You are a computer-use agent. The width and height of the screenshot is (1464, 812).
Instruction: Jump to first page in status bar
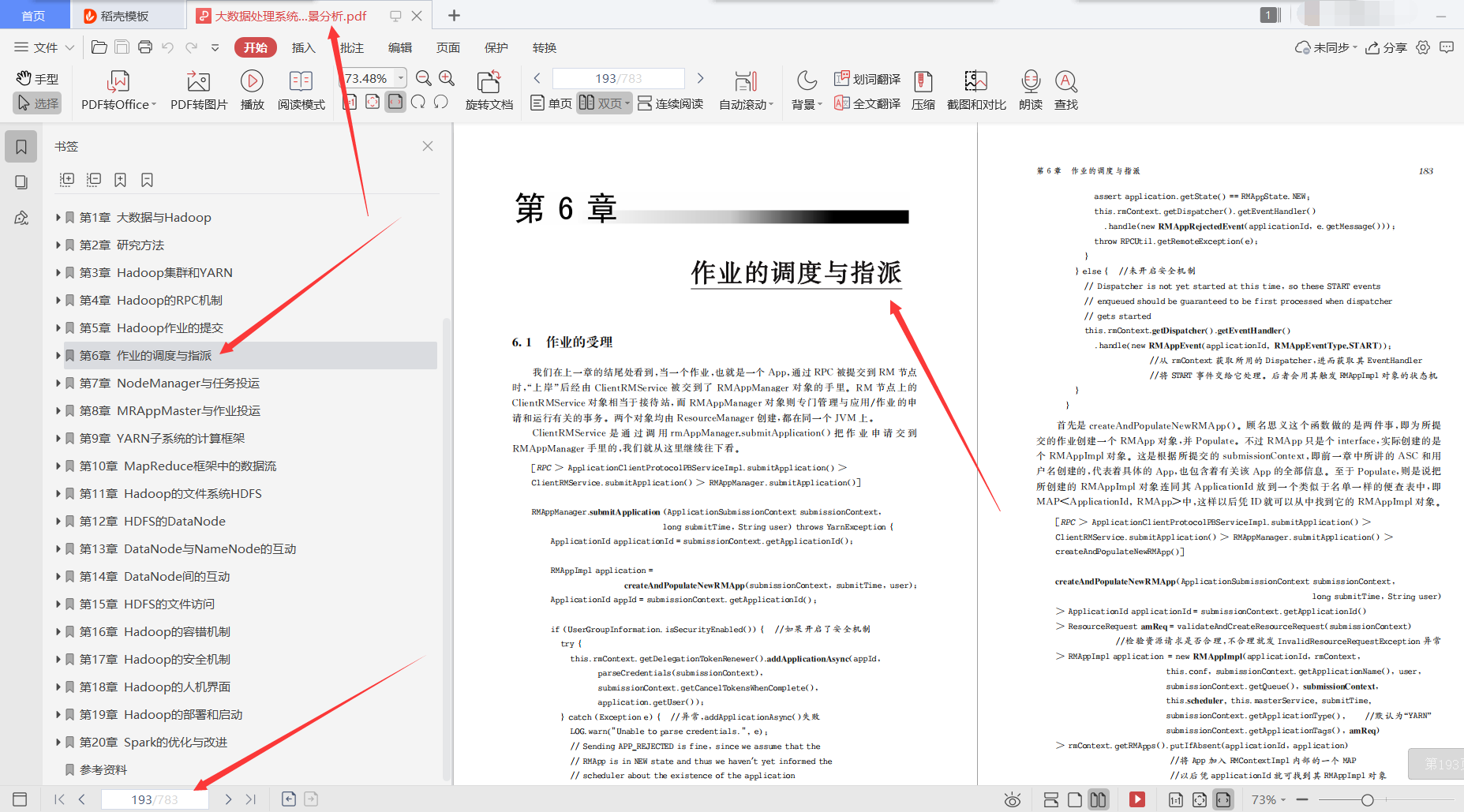(60, 799)
